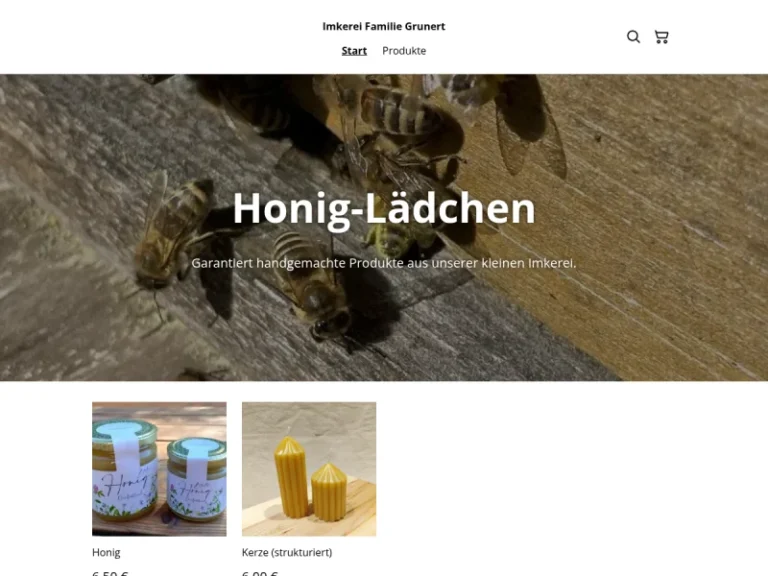Open the Produkte menu item
Image resolution: width=768 pixels, height=576 pixels.
404,51
